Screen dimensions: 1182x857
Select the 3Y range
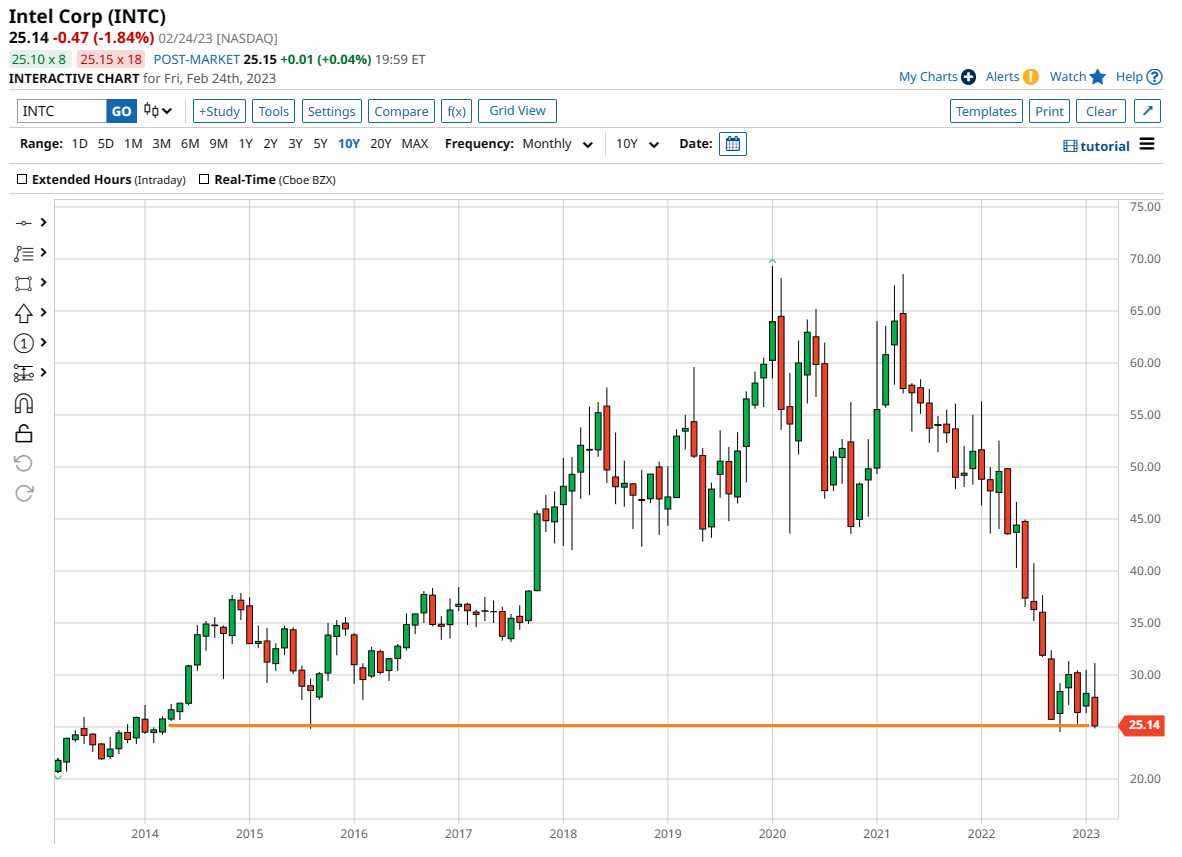click(295, 144)
